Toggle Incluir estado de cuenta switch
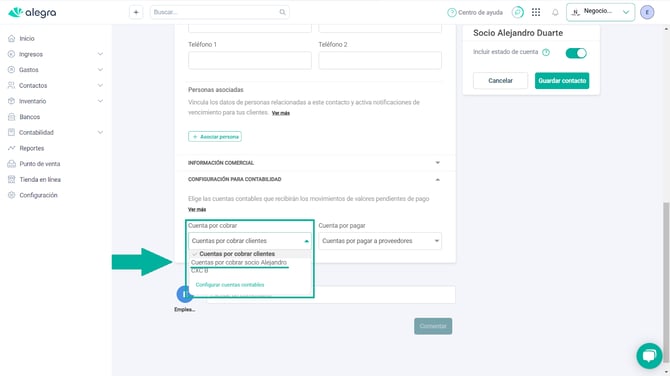Screen dimensions: 670x376 click(576, 53)
